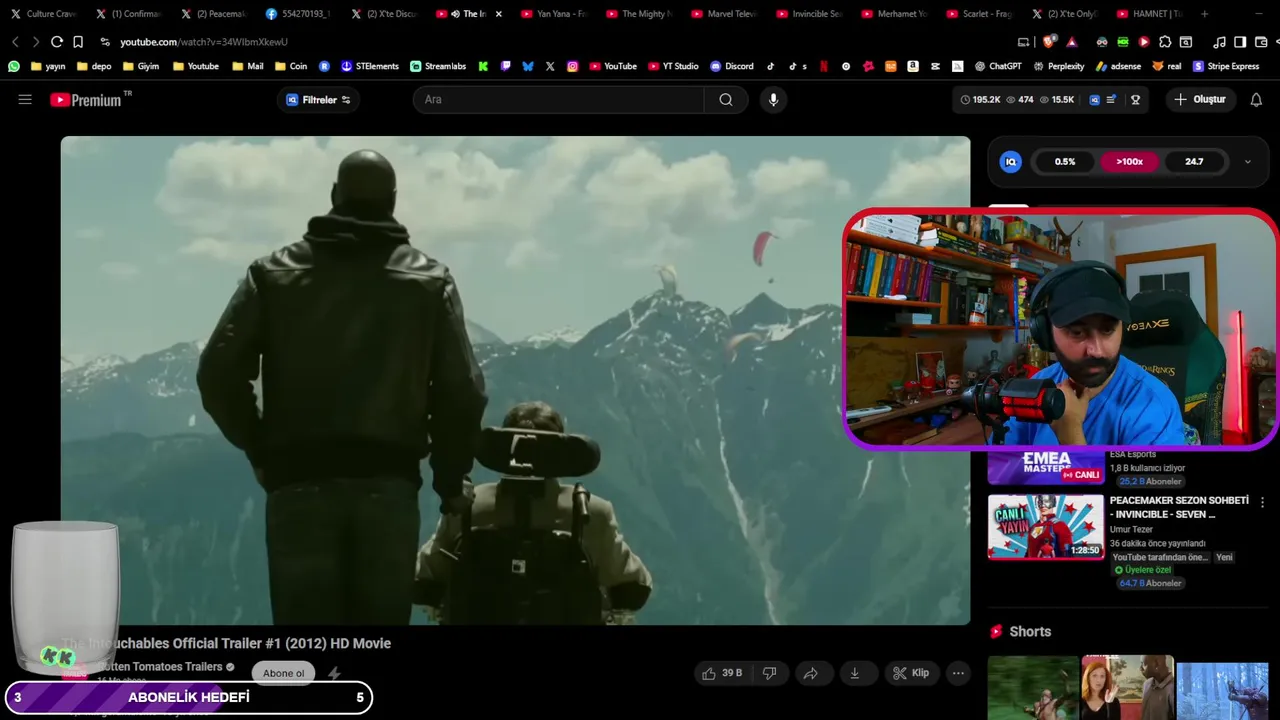Open the Filtreler filter control
Image resolution: width=1280 pixels, height=720 pixels.
click(318, 100)
